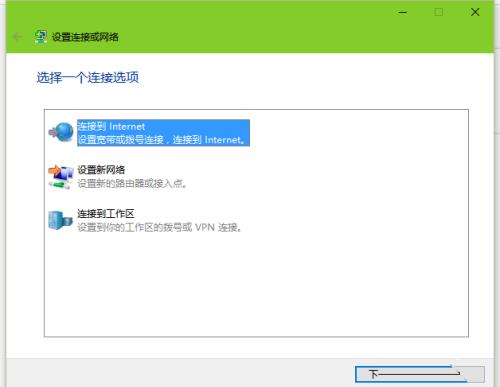Image resolution: width=500 pixels, height=387 pixels.
Task: Click the disabled maximize window button
Action: pyautogui.click(x=439, y=12)
